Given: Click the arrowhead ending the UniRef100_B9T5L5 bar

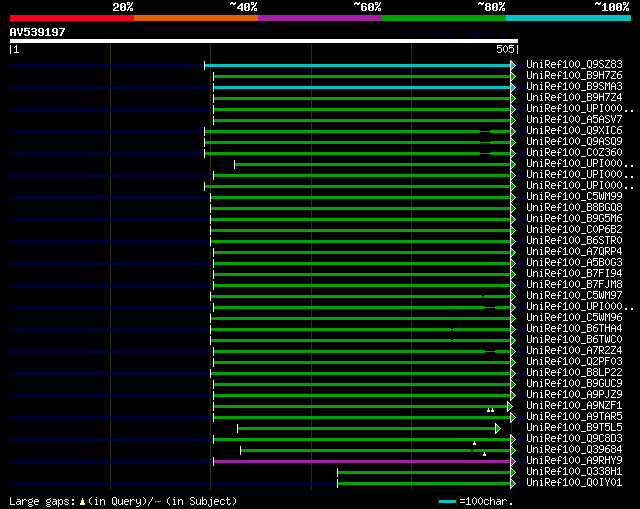Looking at the screenshot, I should click(x=498, y=429).
